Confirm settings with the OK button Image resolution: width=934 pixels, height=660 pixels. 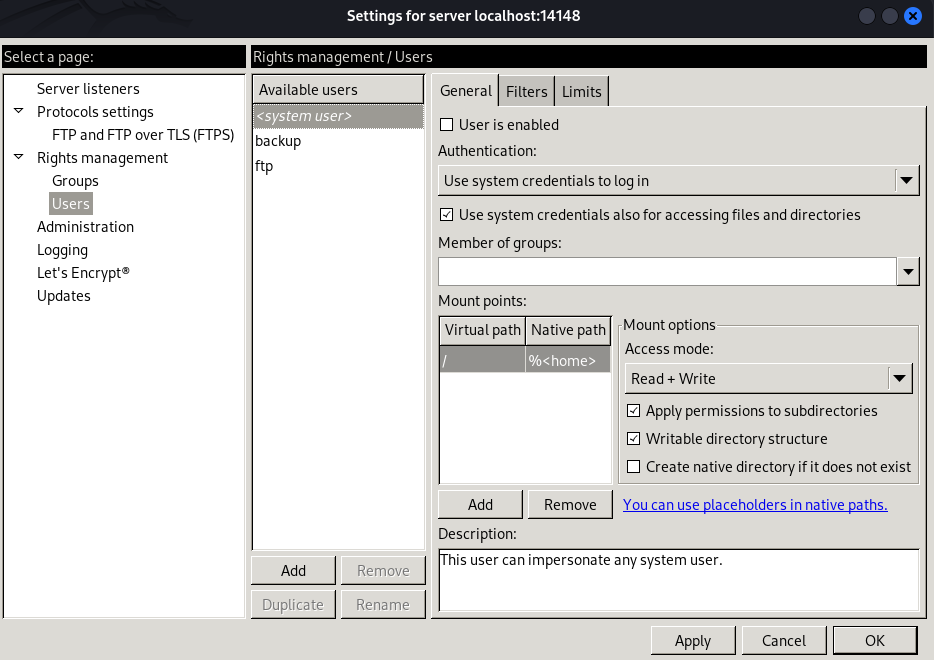(874, 640)
